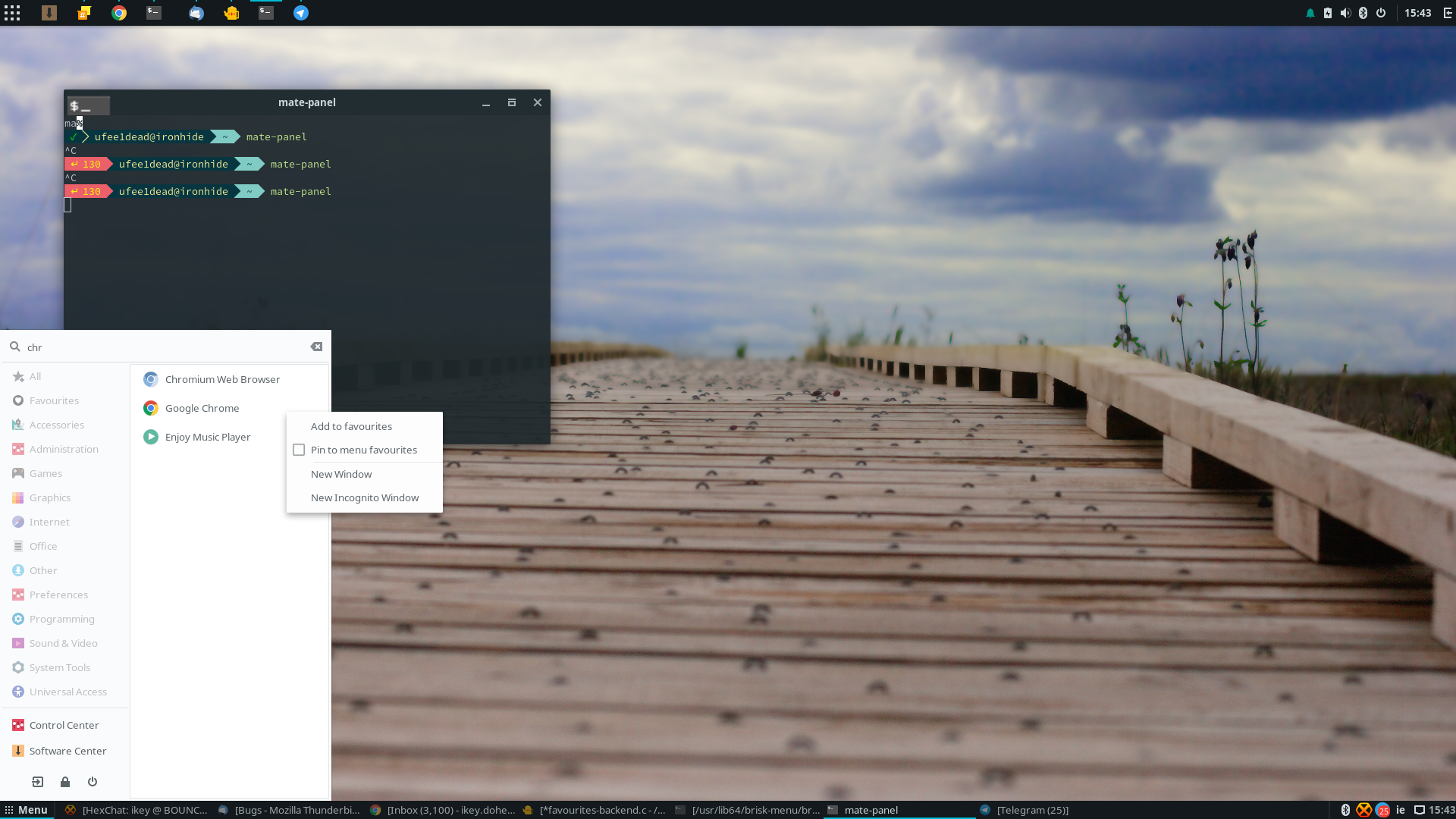Select the Universal Access category

67,692
